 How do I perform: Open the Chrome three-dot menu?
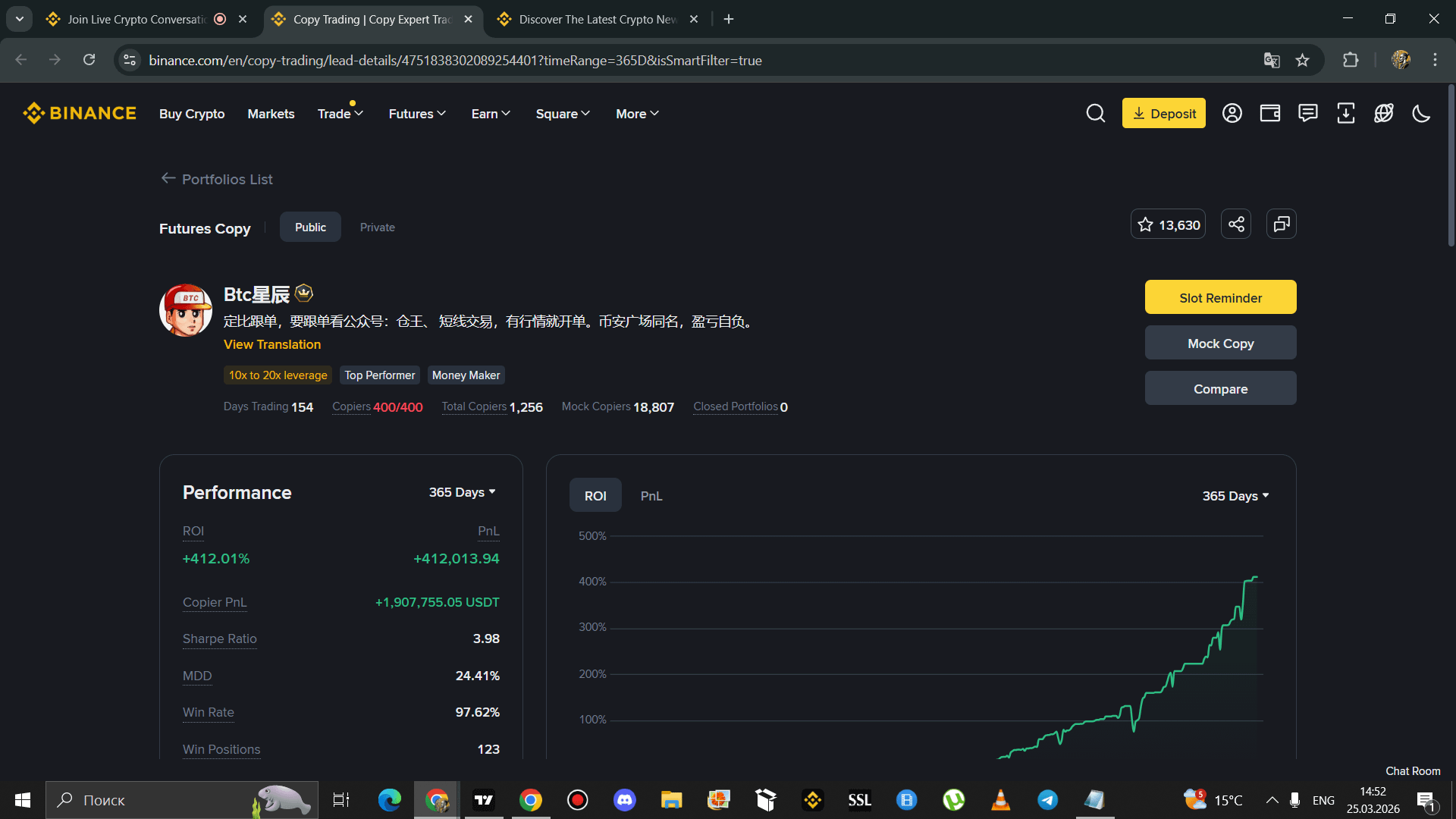[x=1435, y=60]
